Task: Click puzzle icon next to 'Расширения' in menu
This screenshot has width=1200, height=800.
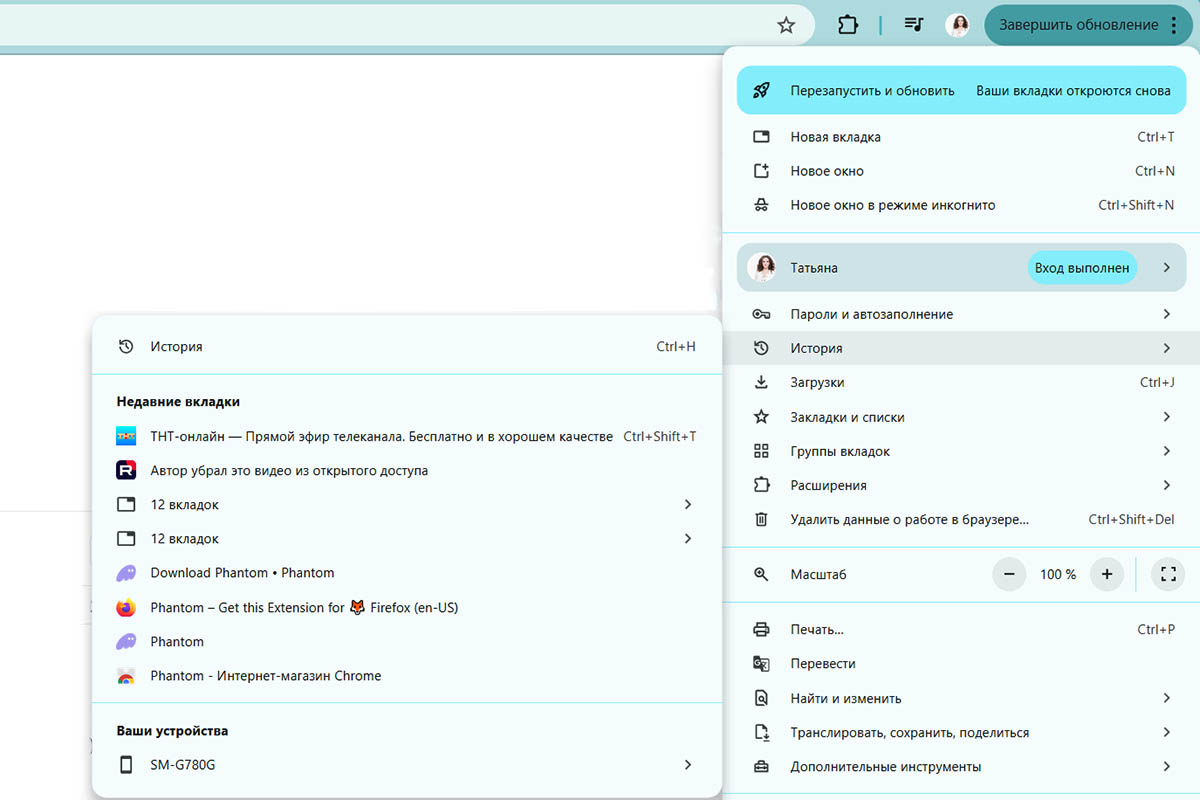Action: (x=761, y=485)
